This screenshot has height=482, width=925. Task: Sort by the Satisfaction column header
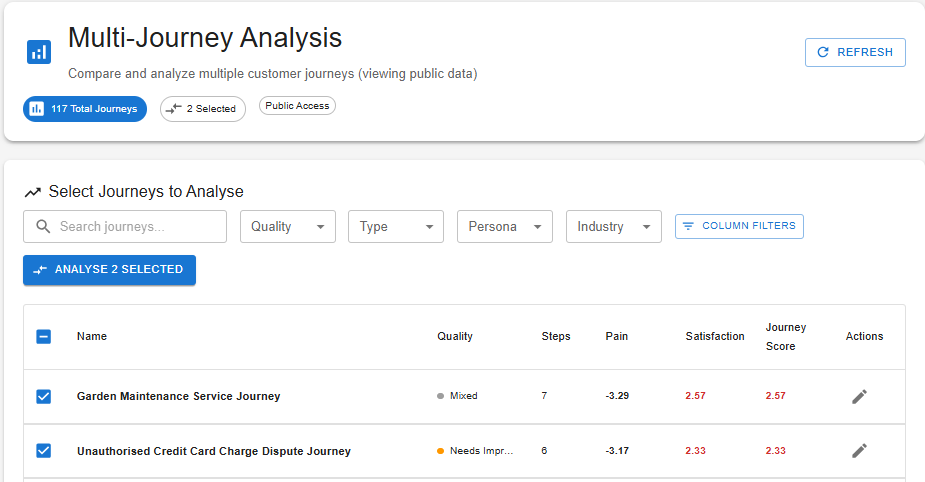point(715,337)
